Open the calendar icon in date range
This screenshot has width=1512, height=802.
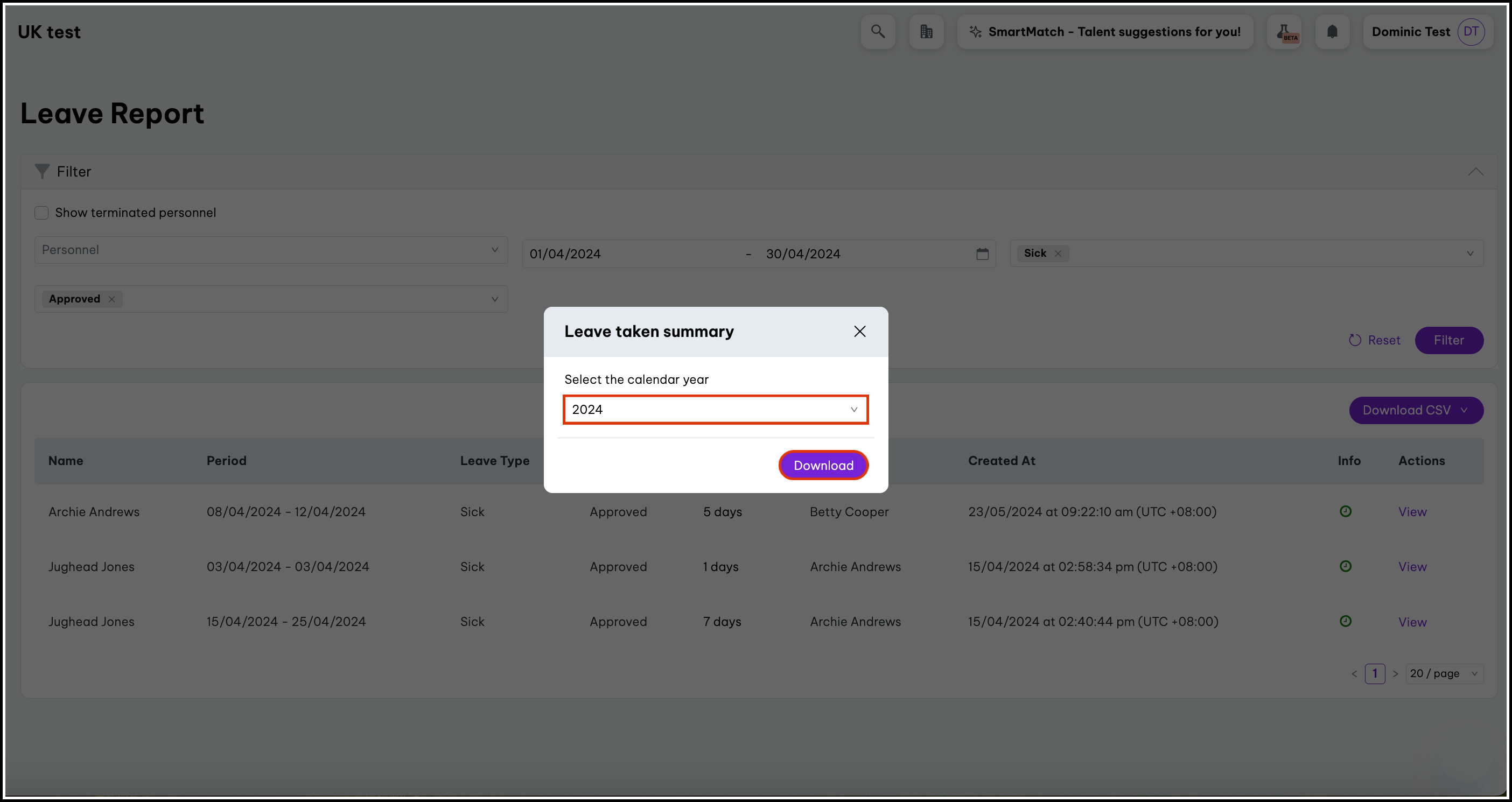coord(983,254)
